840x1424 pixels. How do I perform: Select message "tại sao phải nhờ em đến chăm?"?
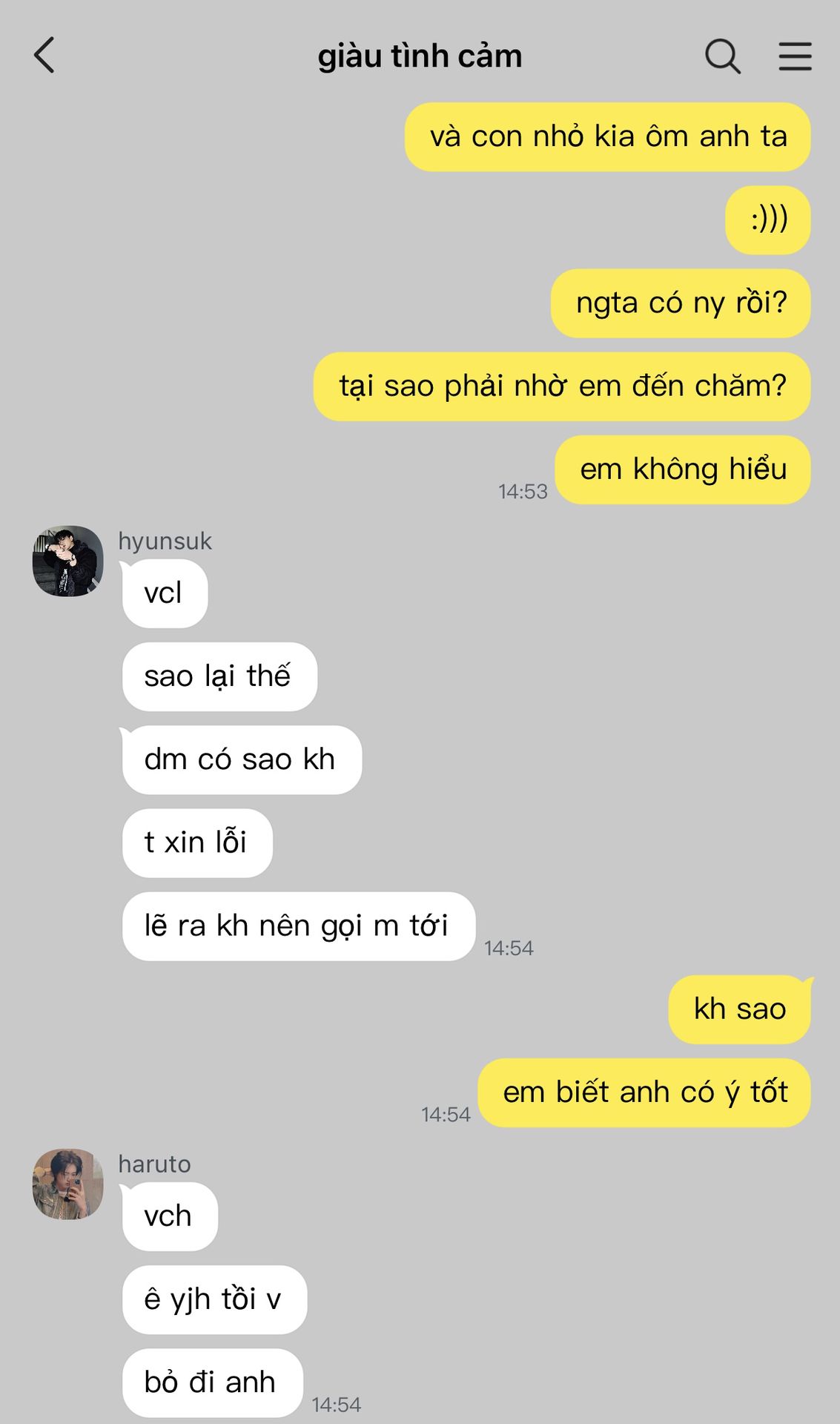(x=562, y=386)
